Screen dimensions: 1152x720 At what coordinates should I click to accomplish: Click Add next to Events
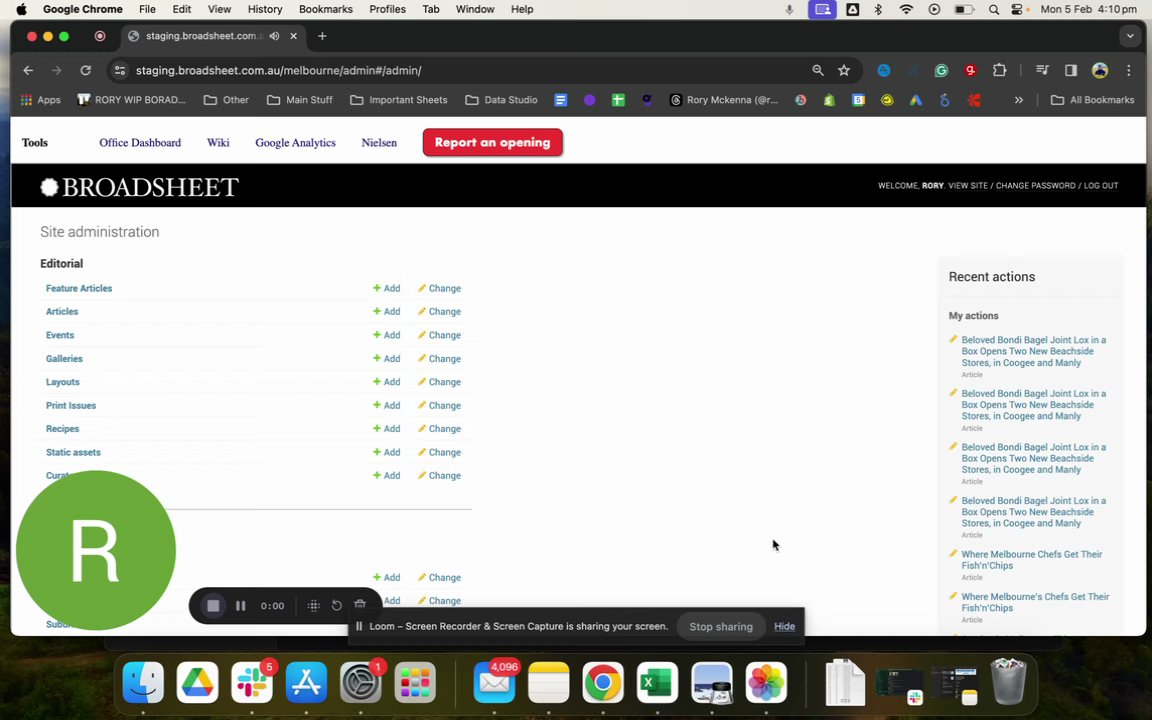(x=386, y=335)
